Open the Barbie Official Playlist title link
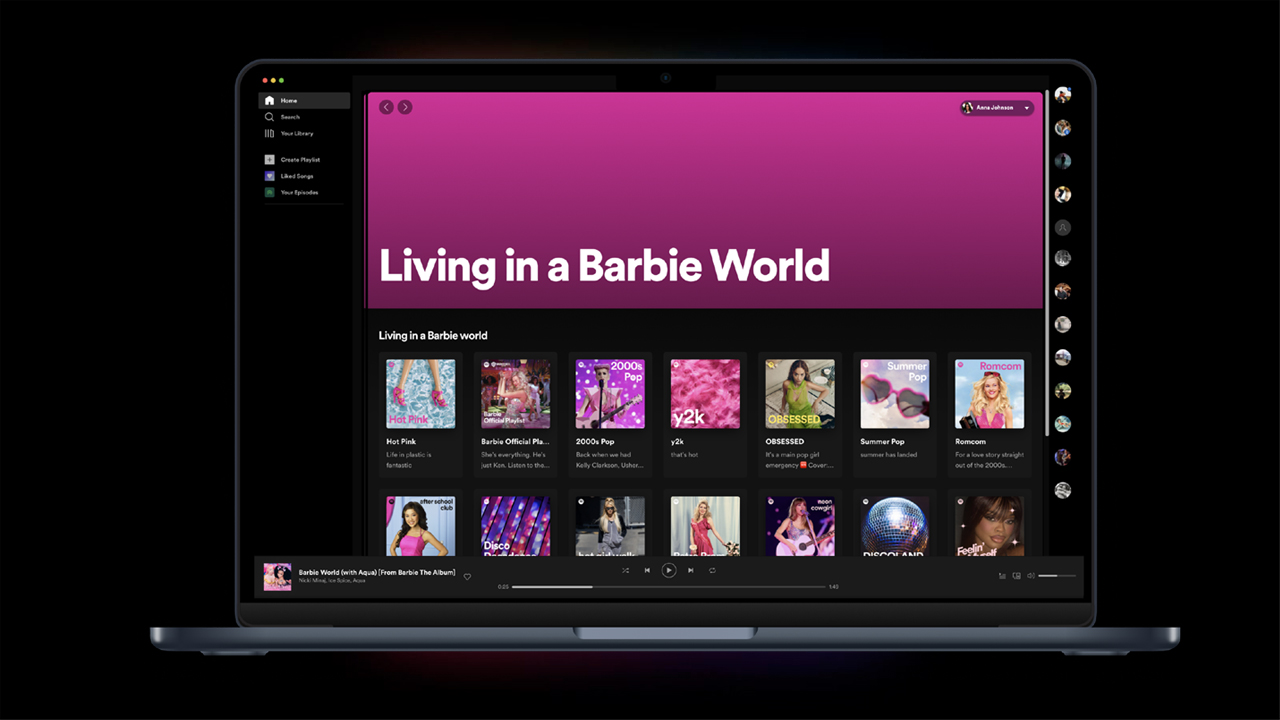The height and width of the screenshot is (720, 1280). [x=515, y=441]
